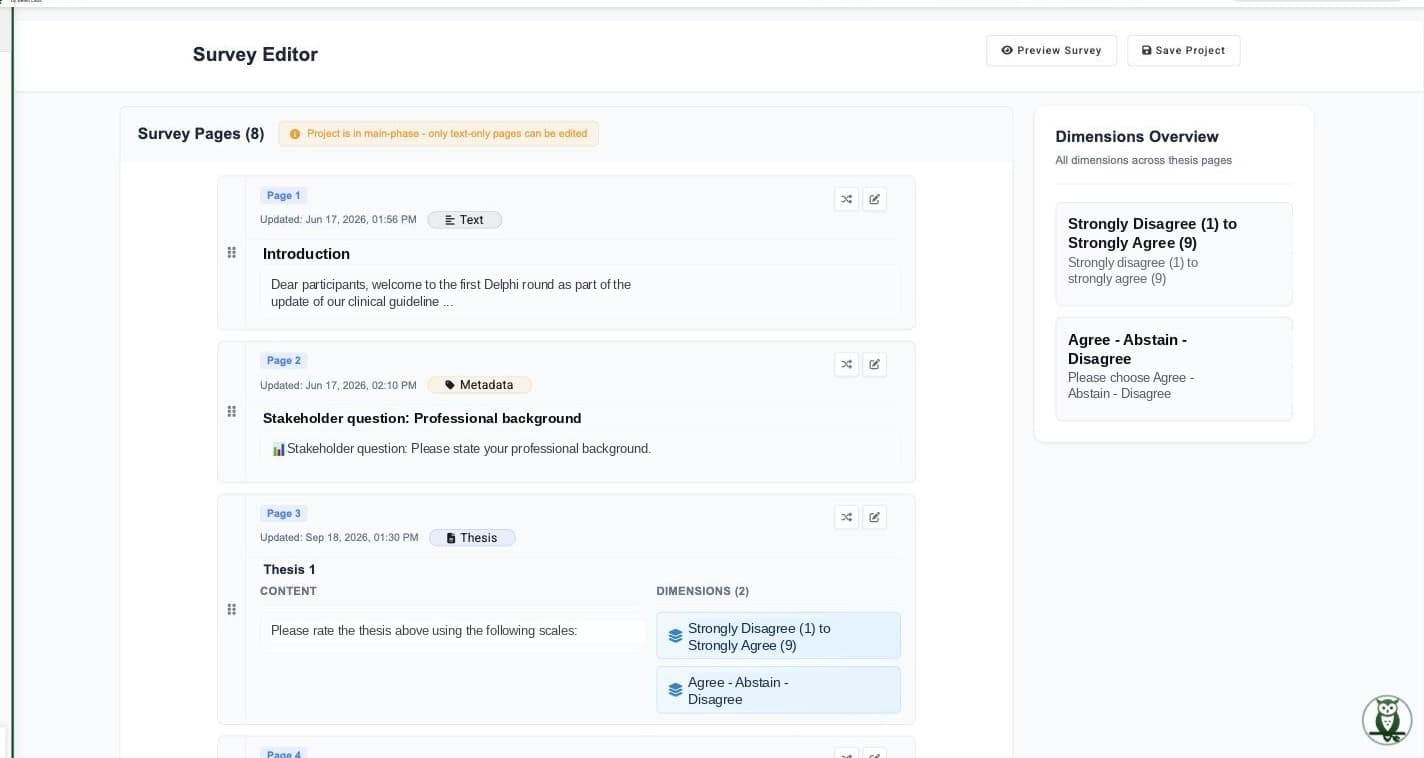Grab the drag handle of Page 3

[231, 609]
